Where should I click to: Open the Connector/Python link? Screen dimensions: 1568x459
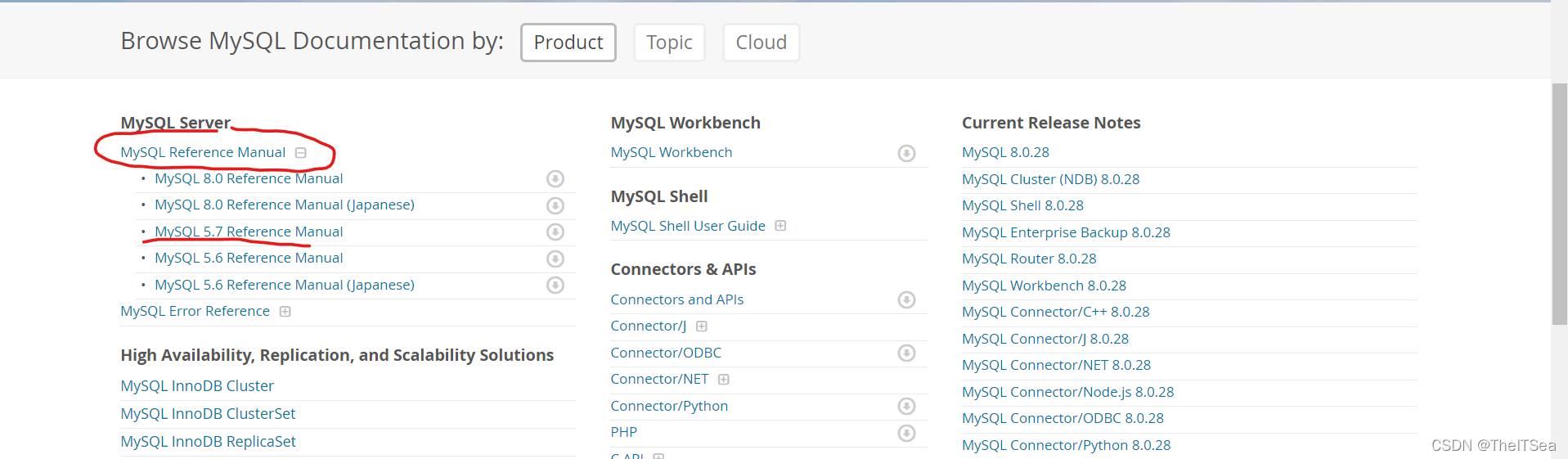pos(669,406)
